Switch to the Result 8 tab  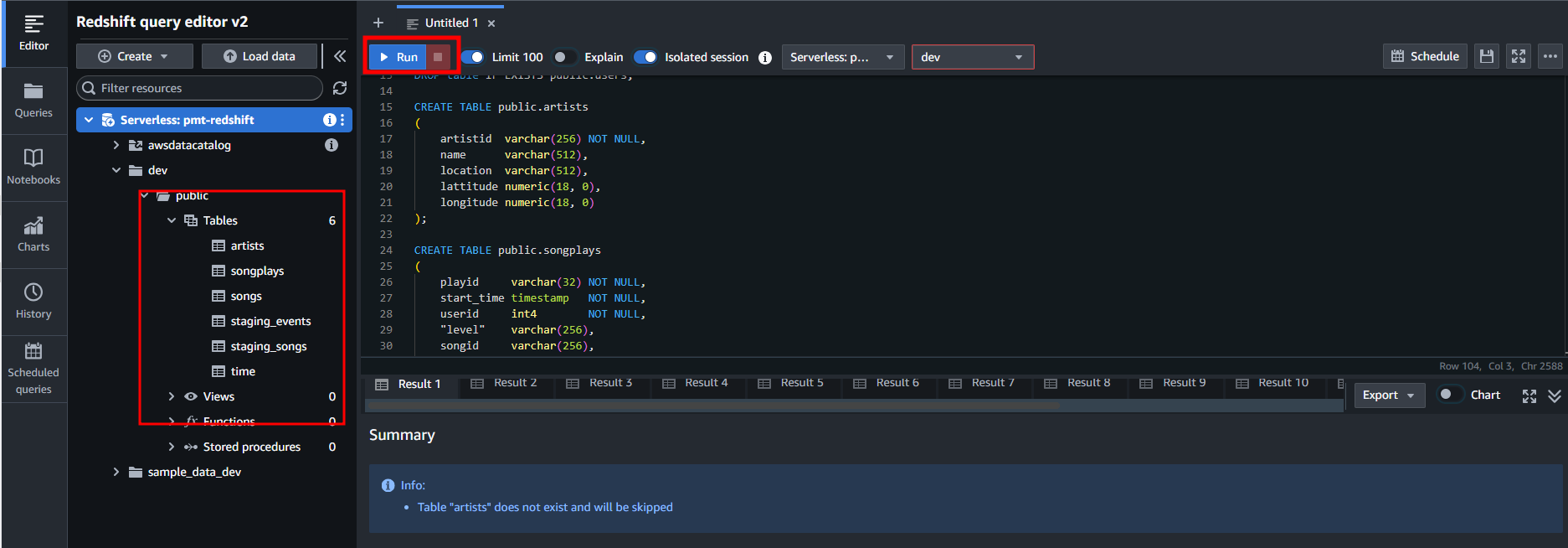tap(1077, 383)
